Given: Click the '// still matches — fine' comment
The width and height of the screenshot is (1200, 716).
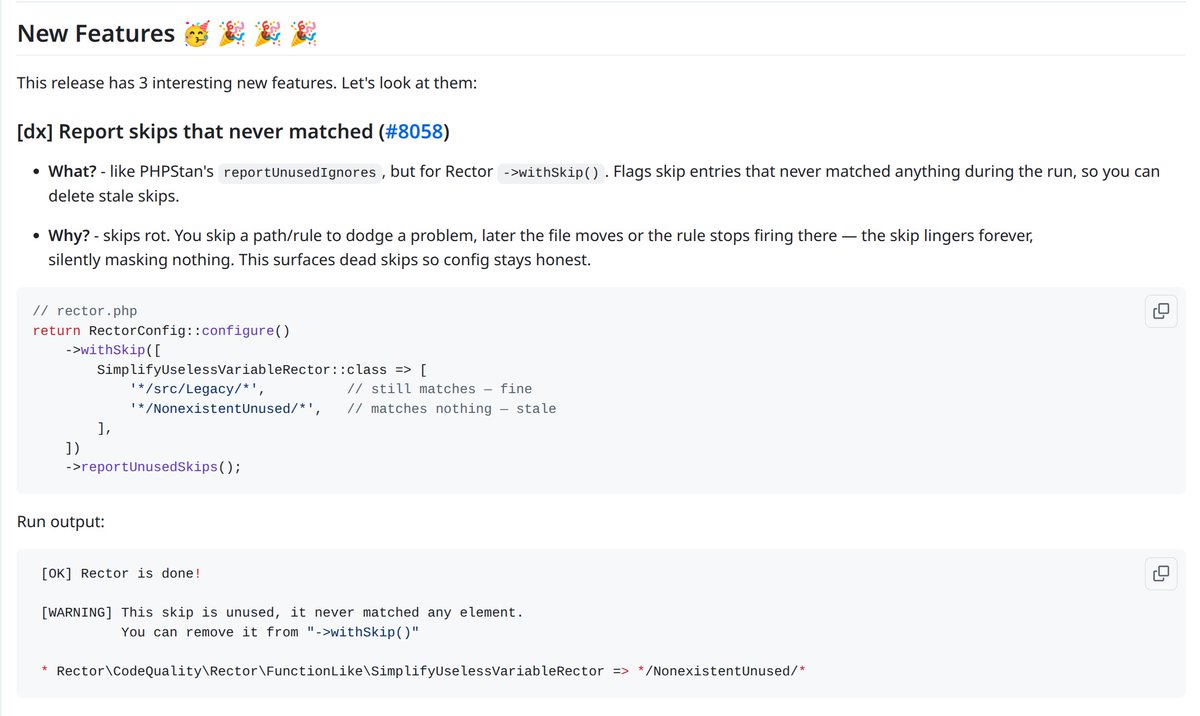Looking at the screenshot, I should (x=440, y=389).
